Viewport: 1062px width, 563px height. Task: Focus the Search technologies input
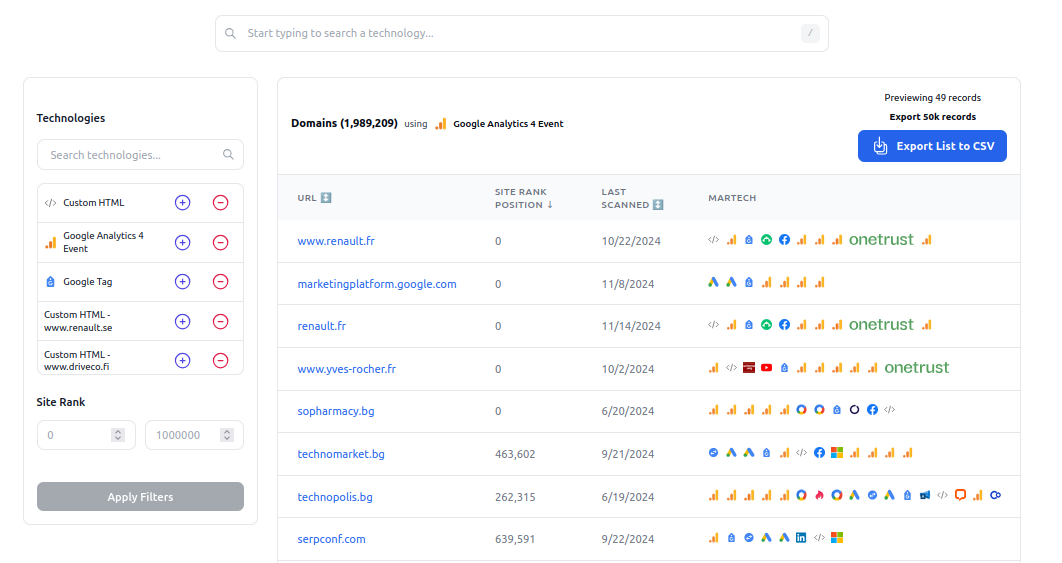[140, 154]
